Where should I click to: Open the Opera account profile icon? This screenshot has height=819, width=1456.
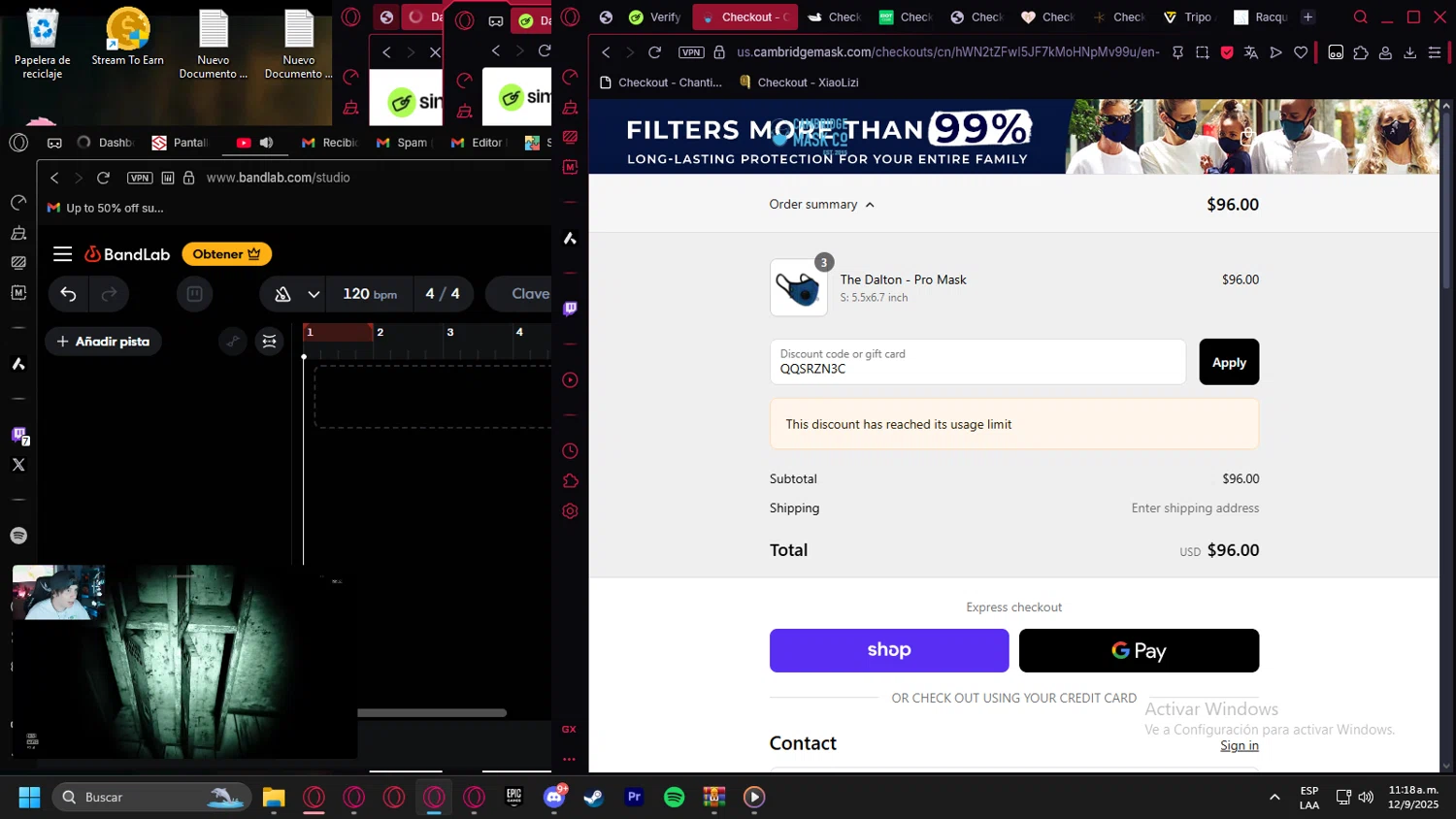1385,52
